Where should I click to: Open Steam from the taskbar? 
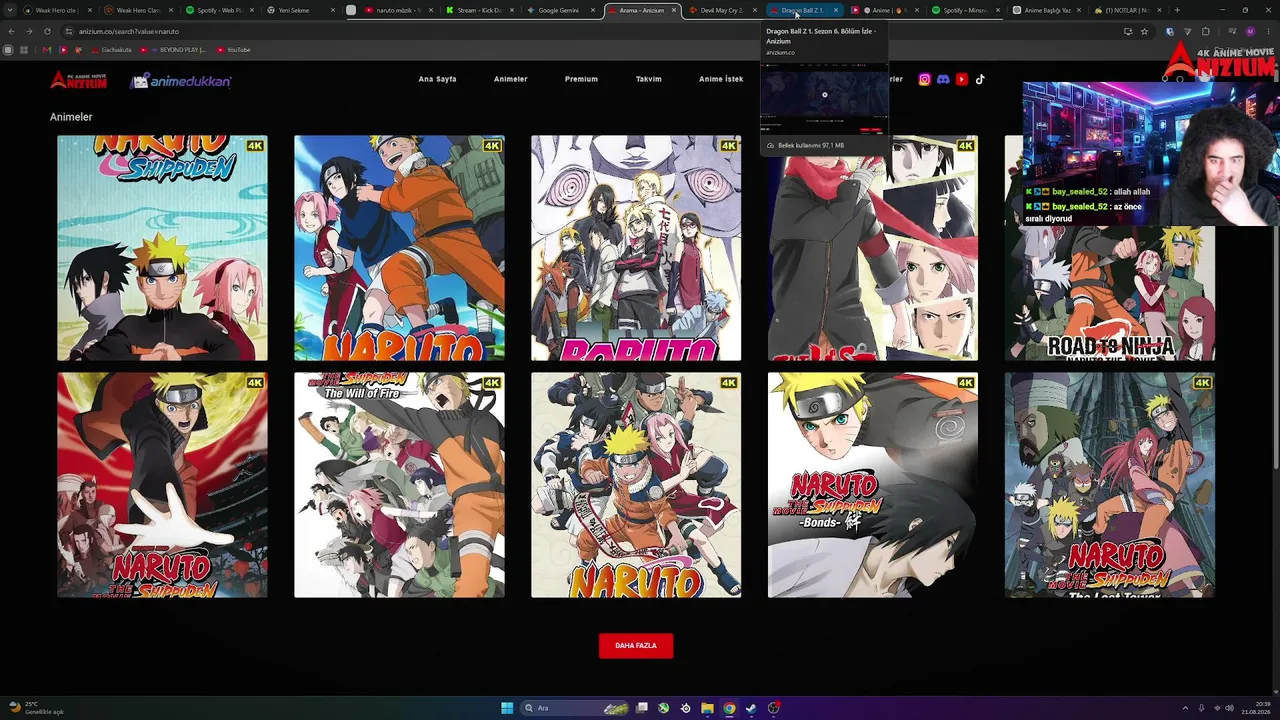click(x=751, y=708)
